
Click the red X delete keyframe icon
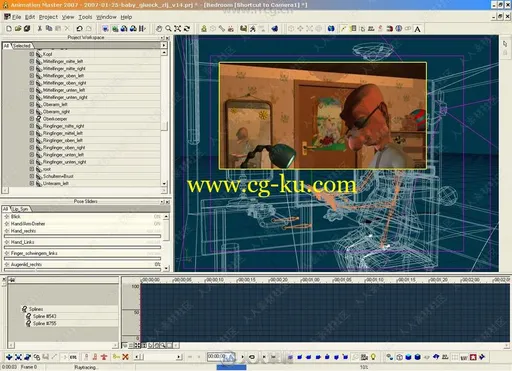point(125,357)
